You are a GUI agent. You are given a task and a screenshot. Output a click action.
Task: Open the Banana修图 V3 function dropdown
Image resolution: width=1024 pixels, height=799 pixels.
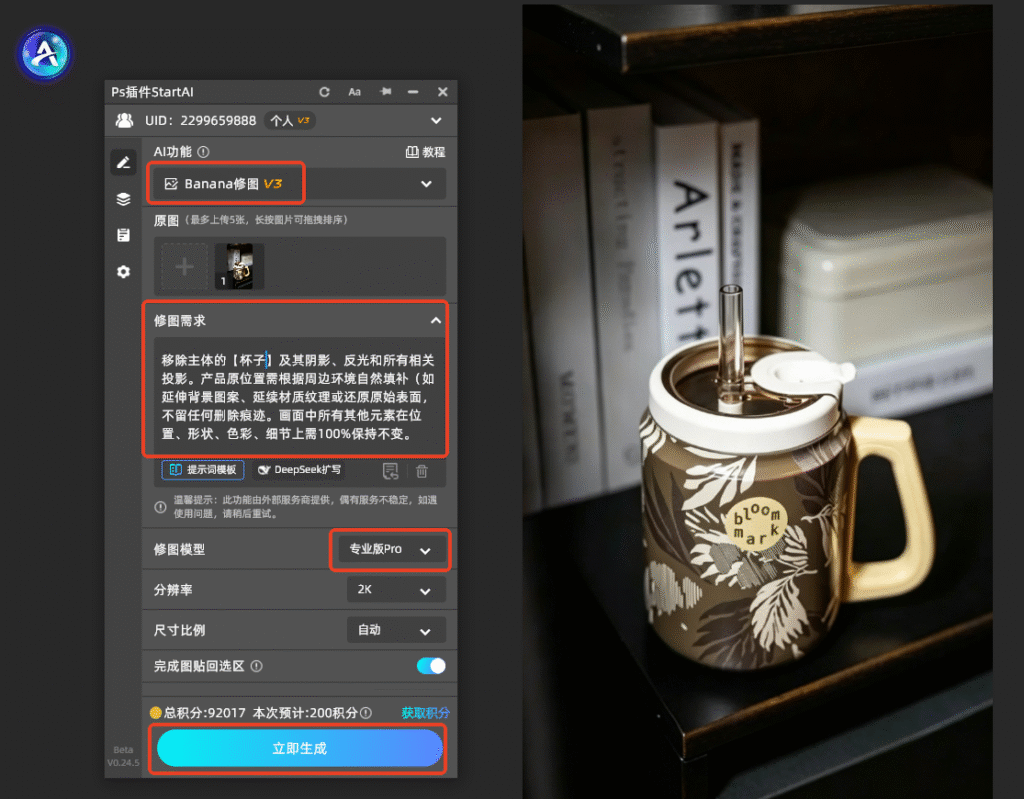pyautogui.click(x=299, y=184)
